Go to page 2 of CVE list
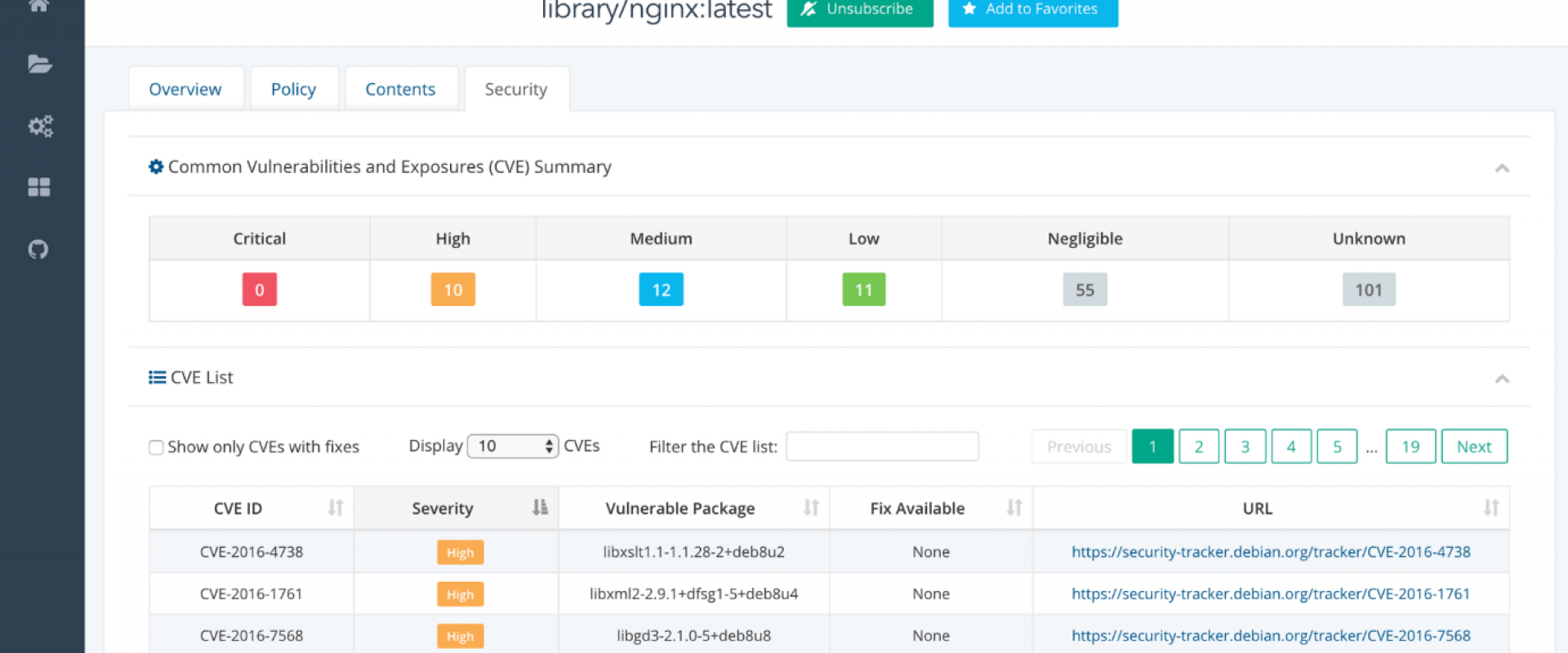This screenshot has height=653, width=1568. point(1199,446)
